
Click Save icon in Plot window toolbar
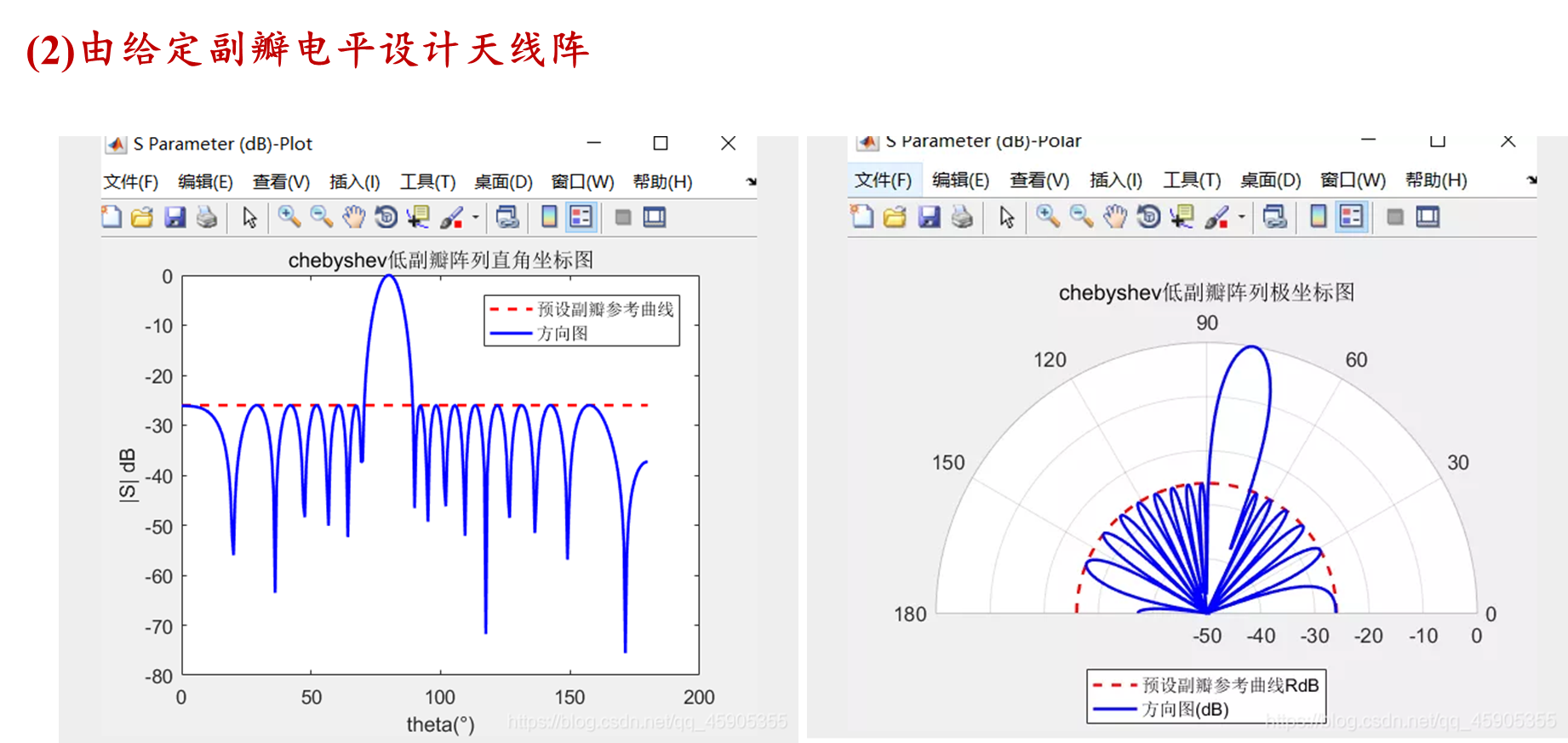[175, 217]
